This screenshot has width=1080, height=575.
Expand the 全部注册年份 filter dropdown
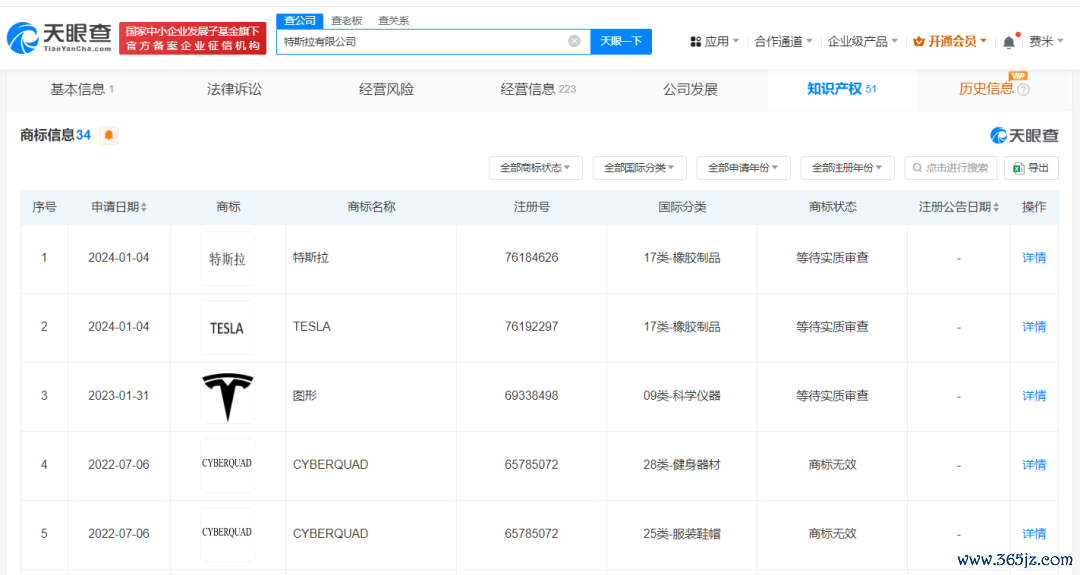(x=847, y=167)
